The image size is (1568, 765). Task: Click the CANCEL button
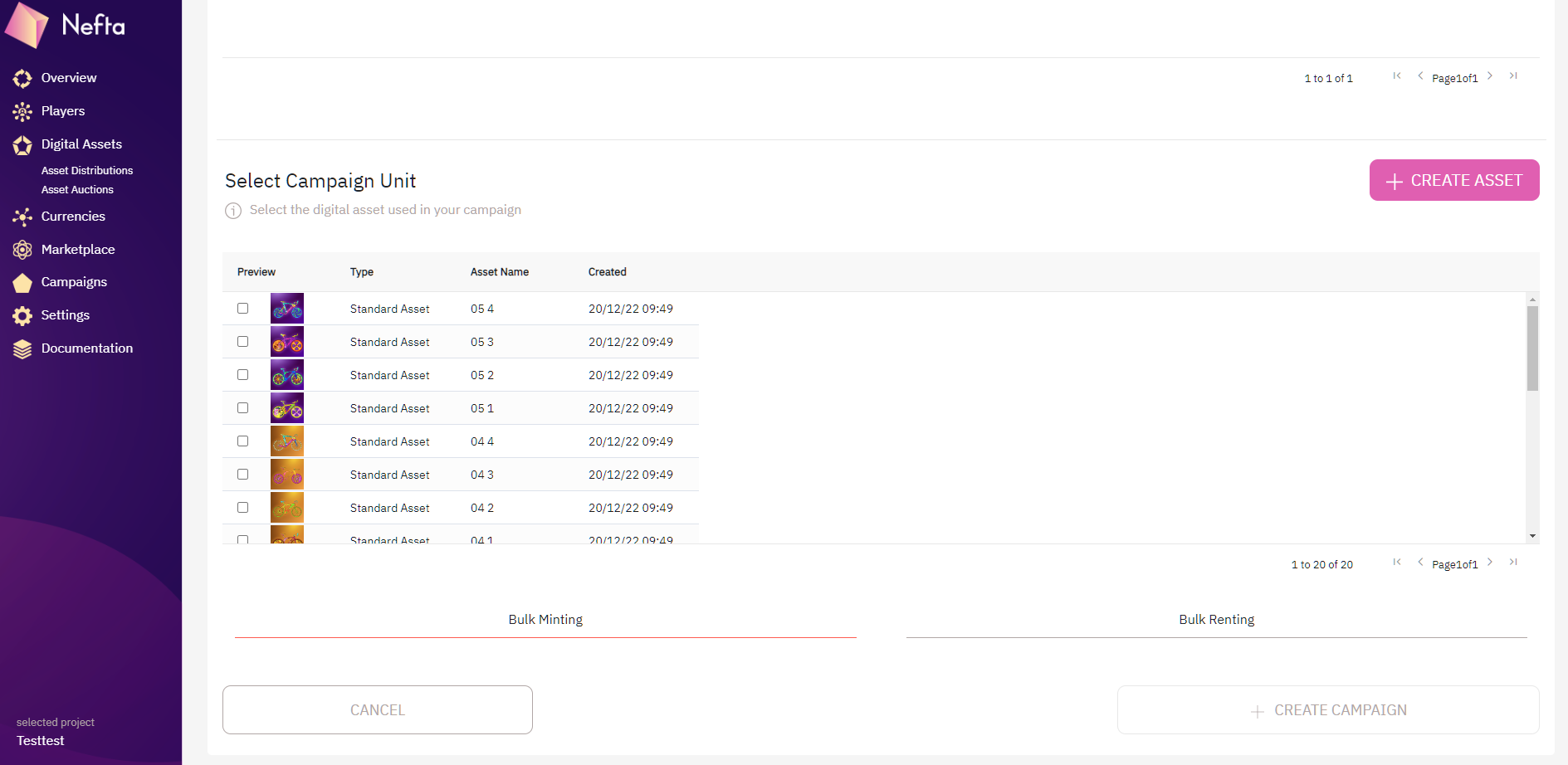click(x=378, y=710)
